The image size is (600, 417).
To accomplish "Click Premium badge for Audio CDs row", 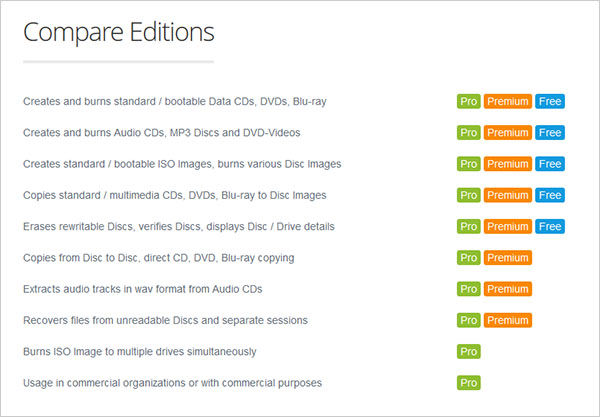I will point(507,133).
